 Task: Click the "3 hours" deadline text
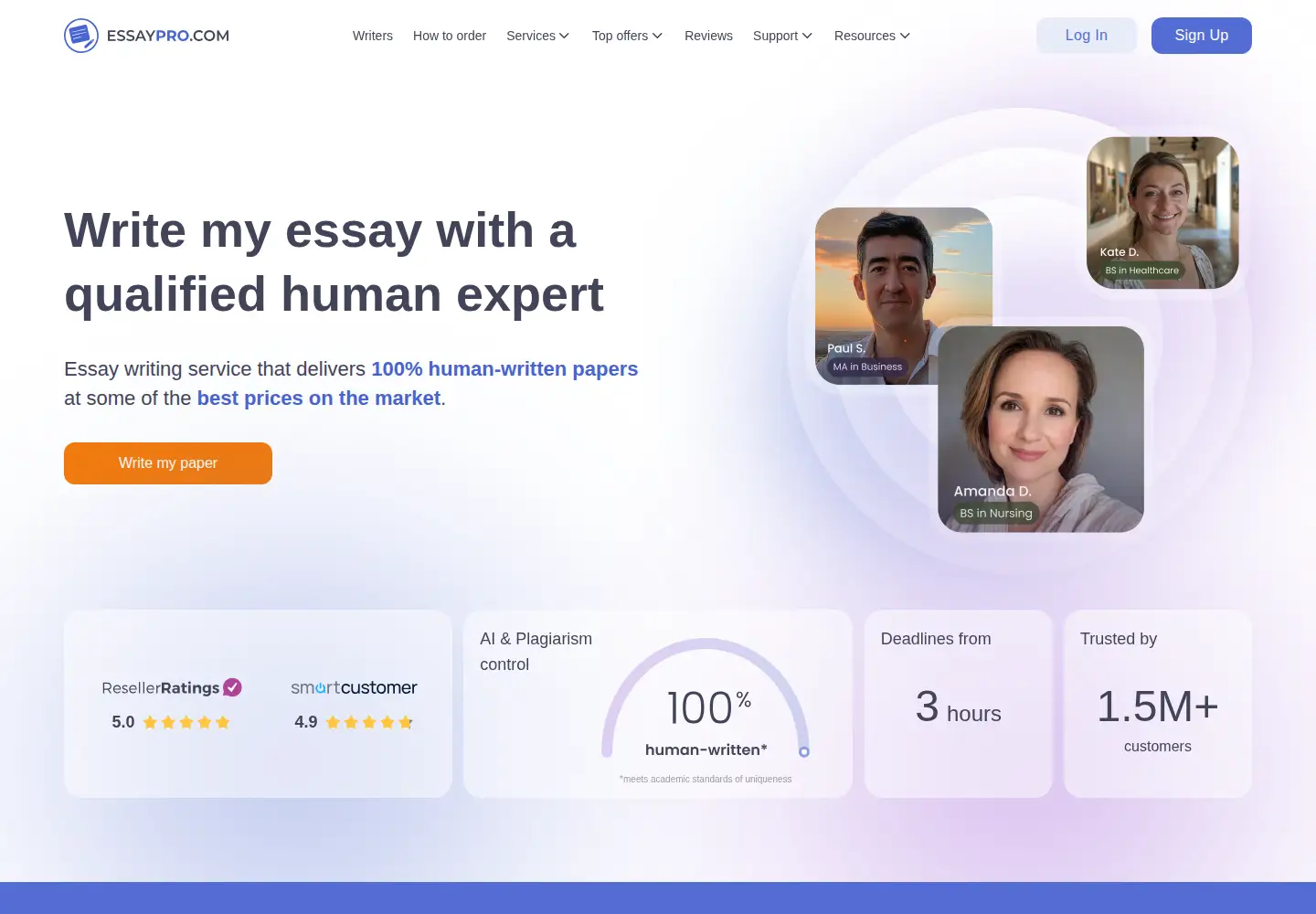(x=959, y=707)
